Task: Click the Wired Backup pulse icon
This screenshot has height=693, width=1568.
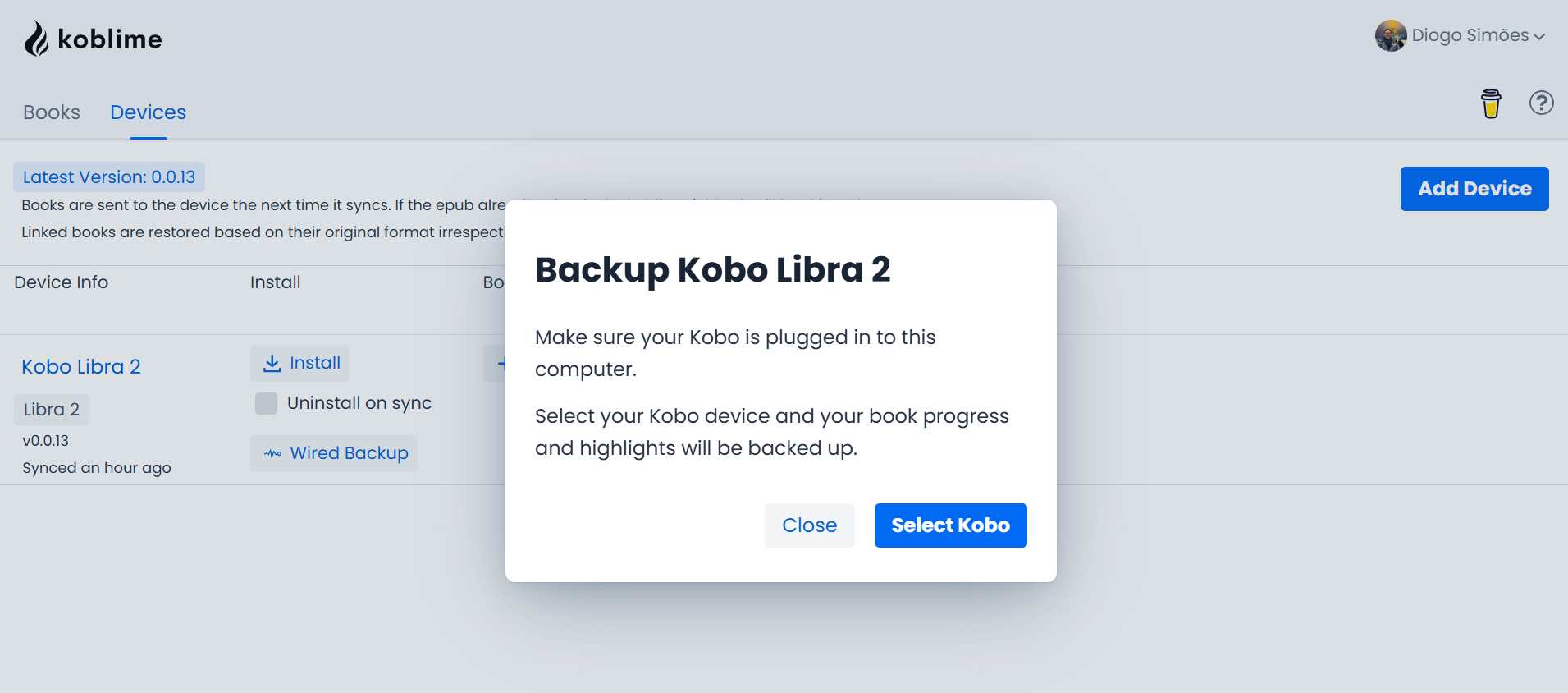Action: tap(272, 453)
